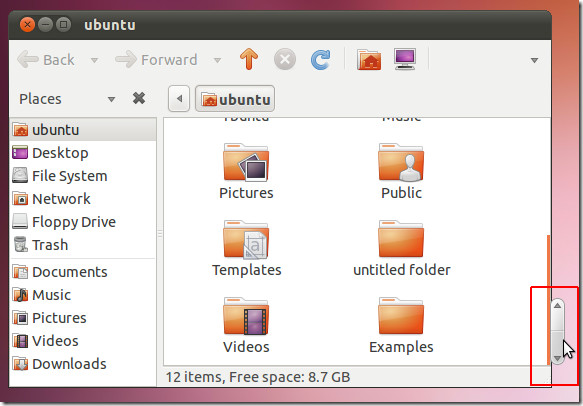The height and width of the screenshot is (406, 583).
Task: Open Network in the sidebar
Action: coord(83,199)
